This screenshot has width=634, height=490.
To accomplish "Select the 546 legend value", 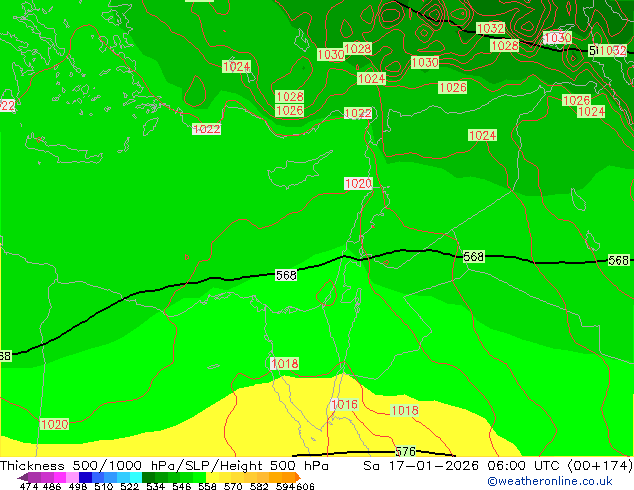I will point(182,486).
